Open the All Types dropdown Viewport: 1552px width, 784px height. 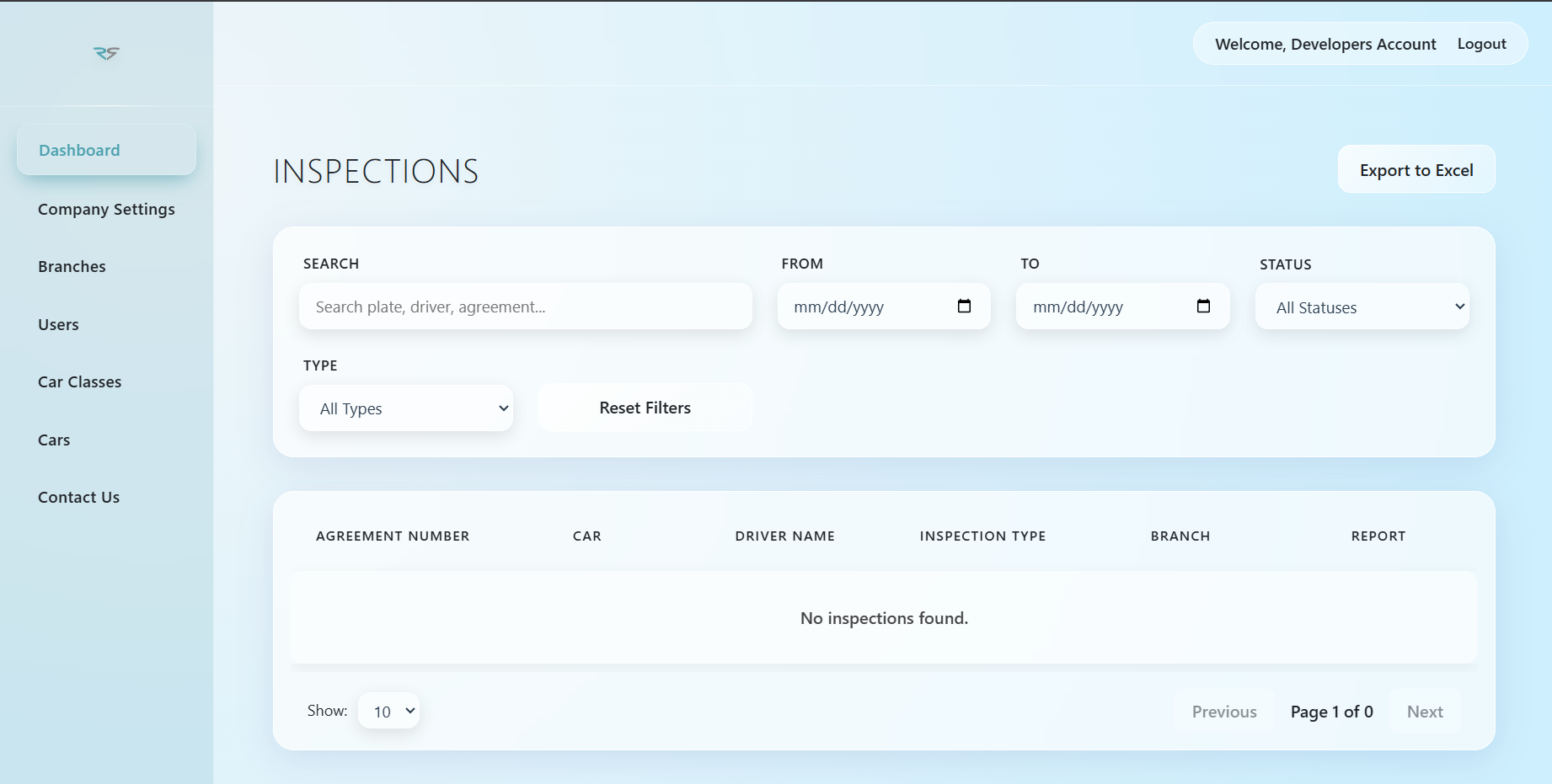click(406, 408)
